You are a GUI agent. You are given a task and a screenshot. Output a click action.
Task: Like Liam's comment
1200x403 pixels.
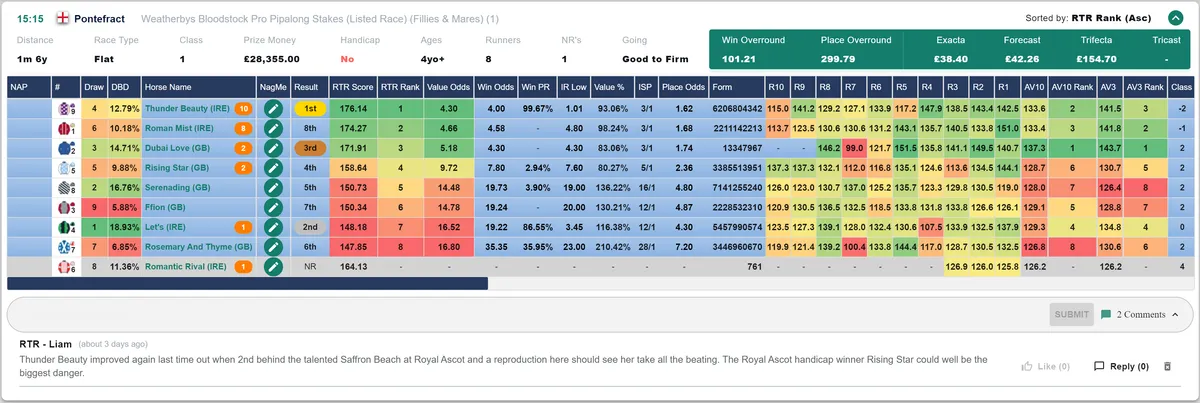click(x=1045, y=367)
